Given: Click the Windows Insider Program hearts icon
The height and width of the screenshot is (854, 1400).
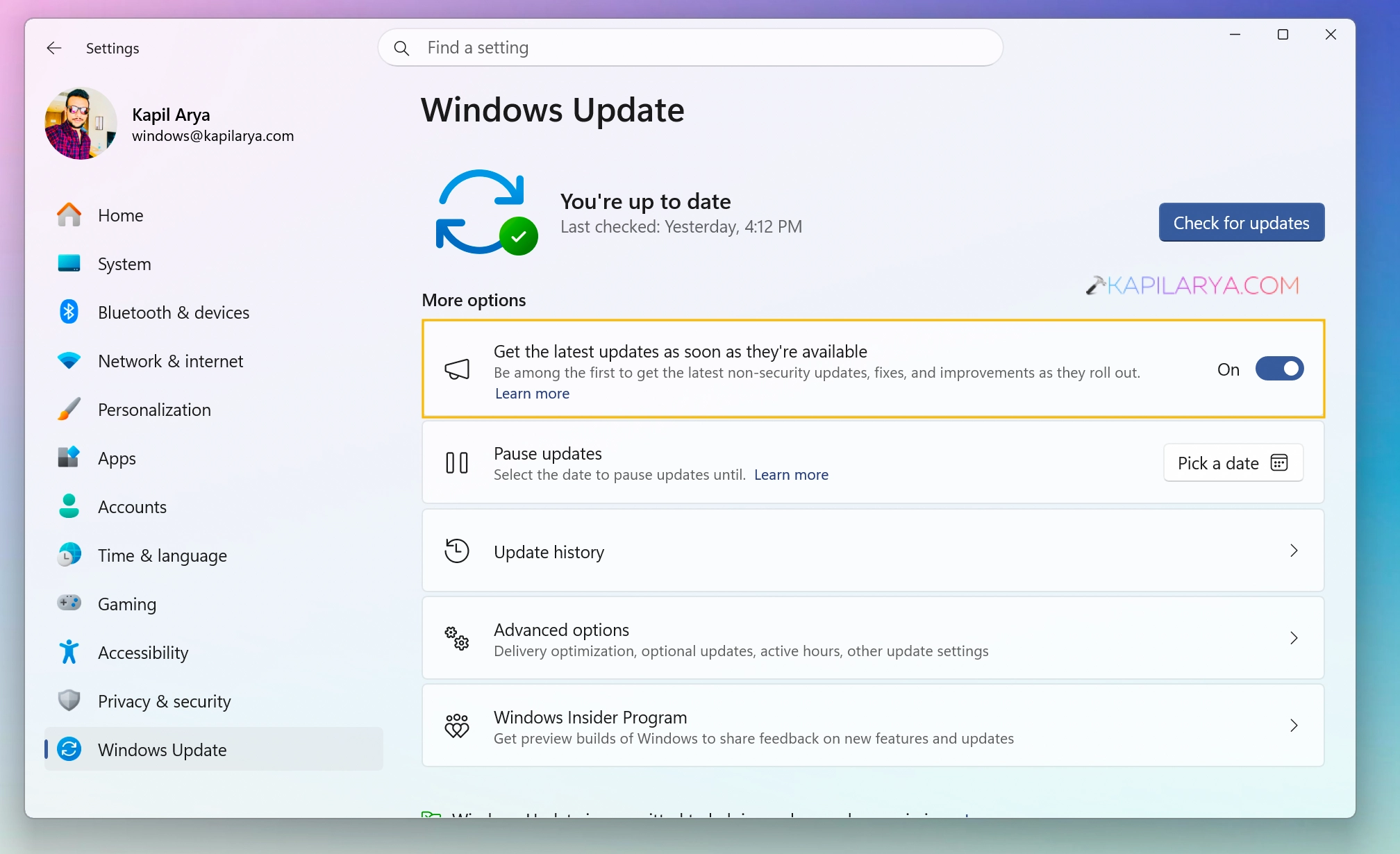Looking at the screenshot, I should click(x=457, y=726).
